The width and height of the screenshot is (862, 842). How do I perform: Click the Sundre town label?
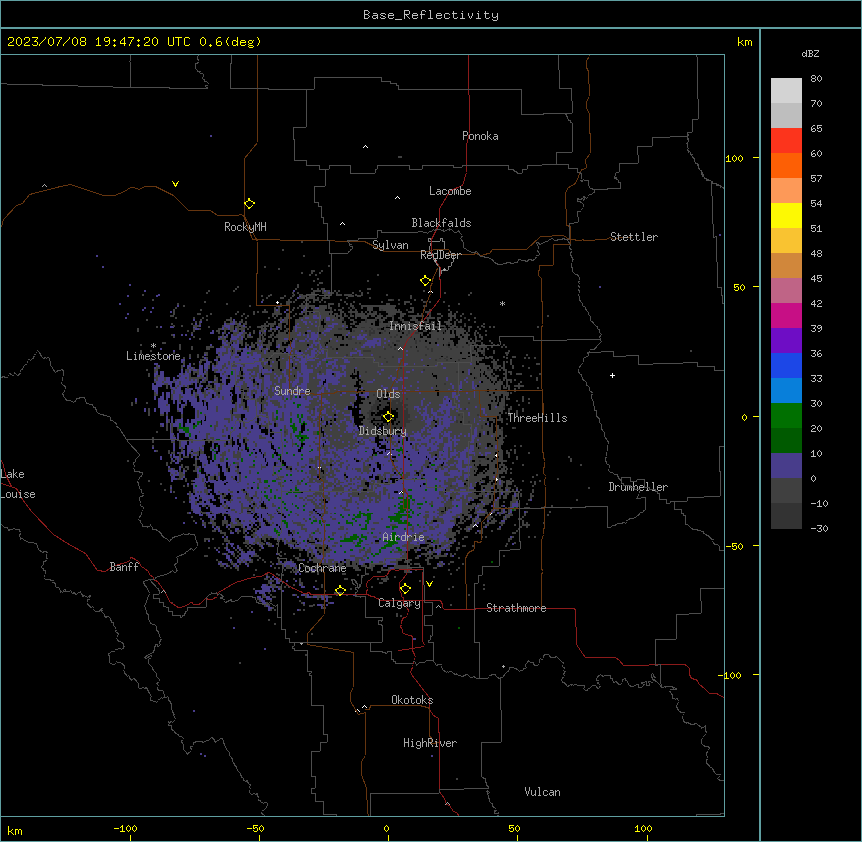[x=292, y=391]
